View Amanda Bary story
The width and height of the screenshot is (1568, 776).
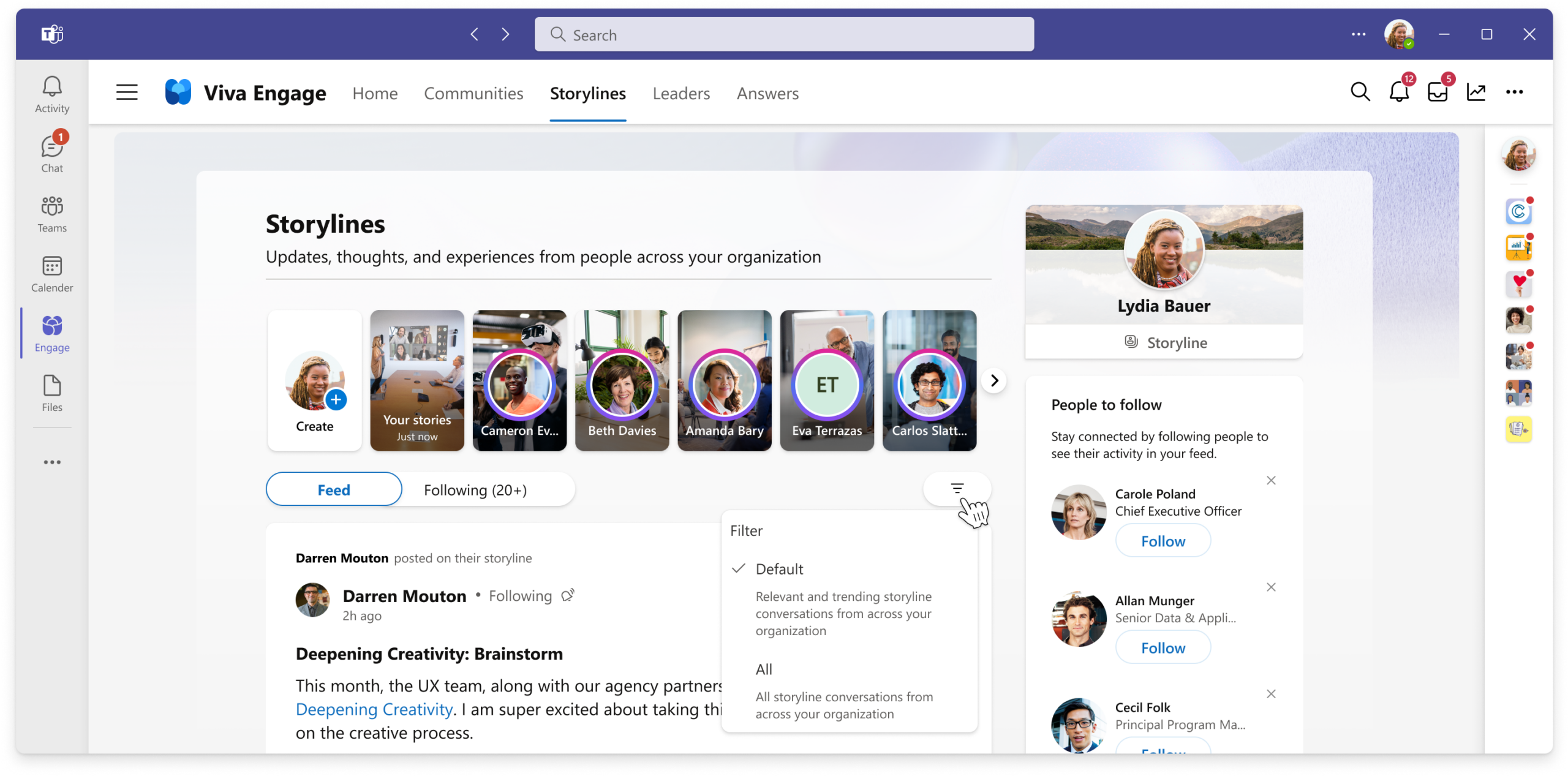(x=725, y=380)
